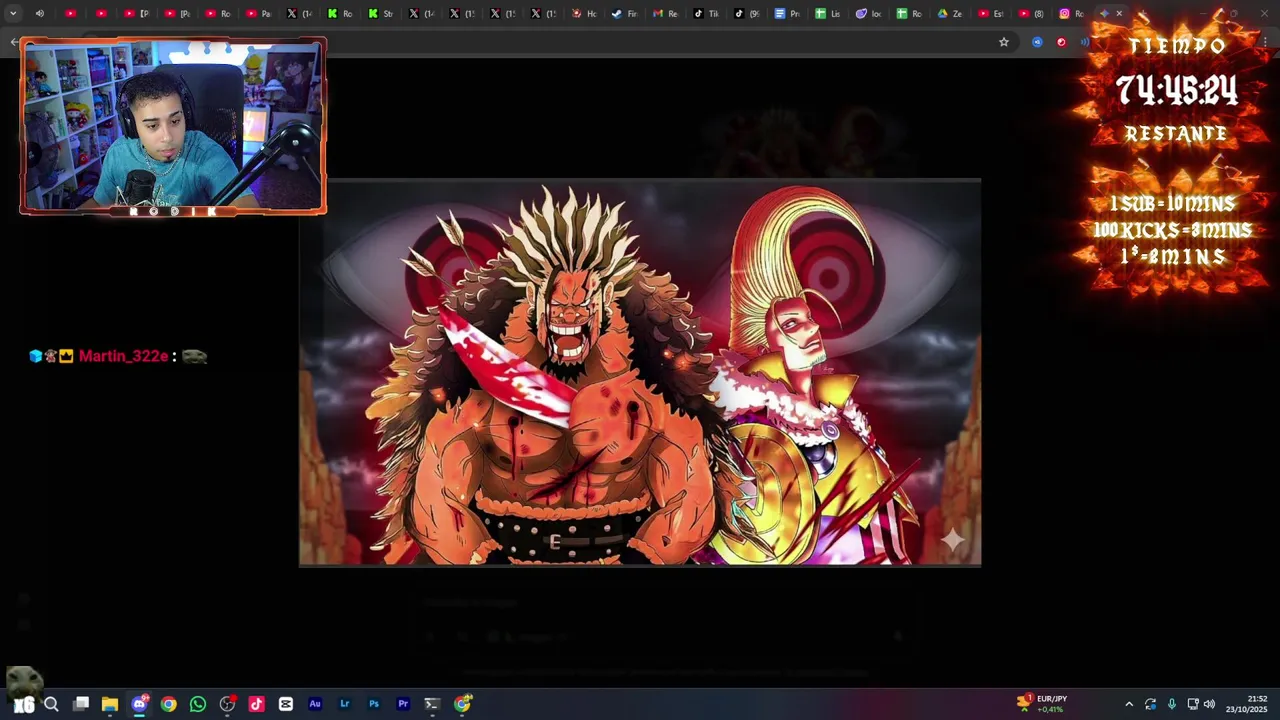This screenshot has width=1280, height=720.
Task: Open WhatsApp from the taskbar
Action: (x=198, y=704)
